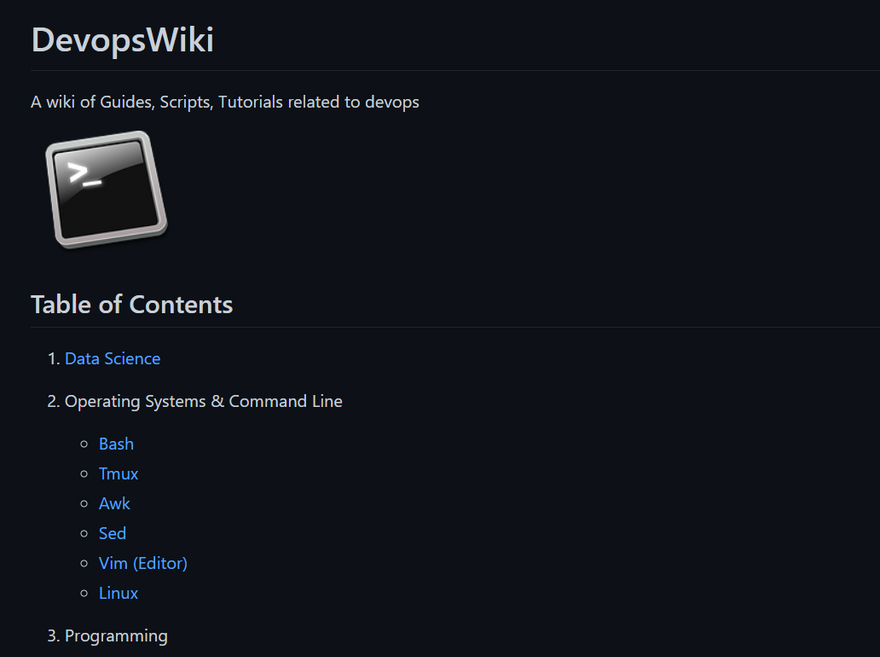This screenshot has height=657, width=880.
Task: Select the Sed link
Action: 112,533
